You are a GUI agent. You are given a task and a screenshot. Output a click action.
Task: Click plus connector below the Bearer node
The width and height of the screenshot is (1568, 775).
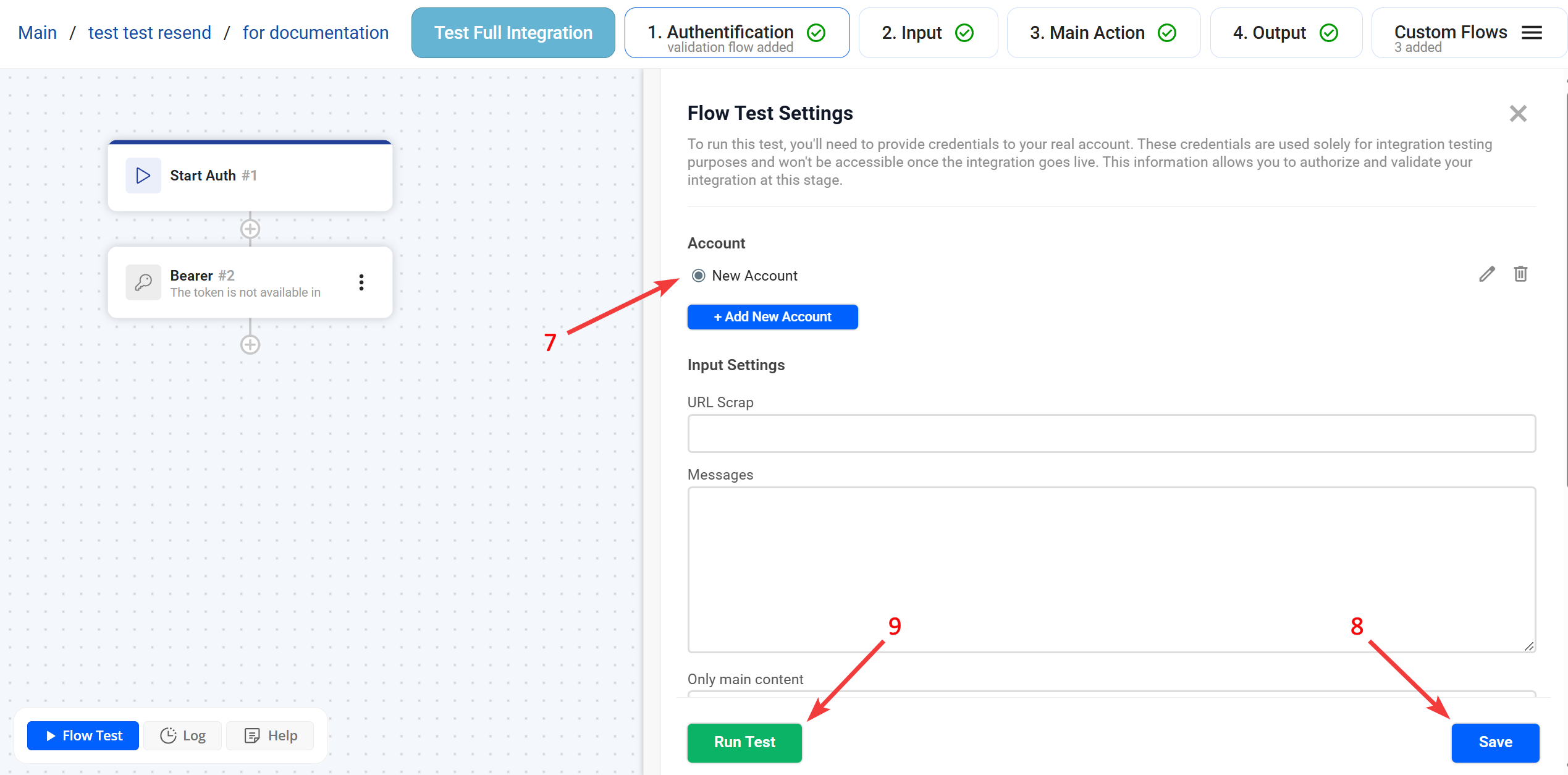(250, 345)
